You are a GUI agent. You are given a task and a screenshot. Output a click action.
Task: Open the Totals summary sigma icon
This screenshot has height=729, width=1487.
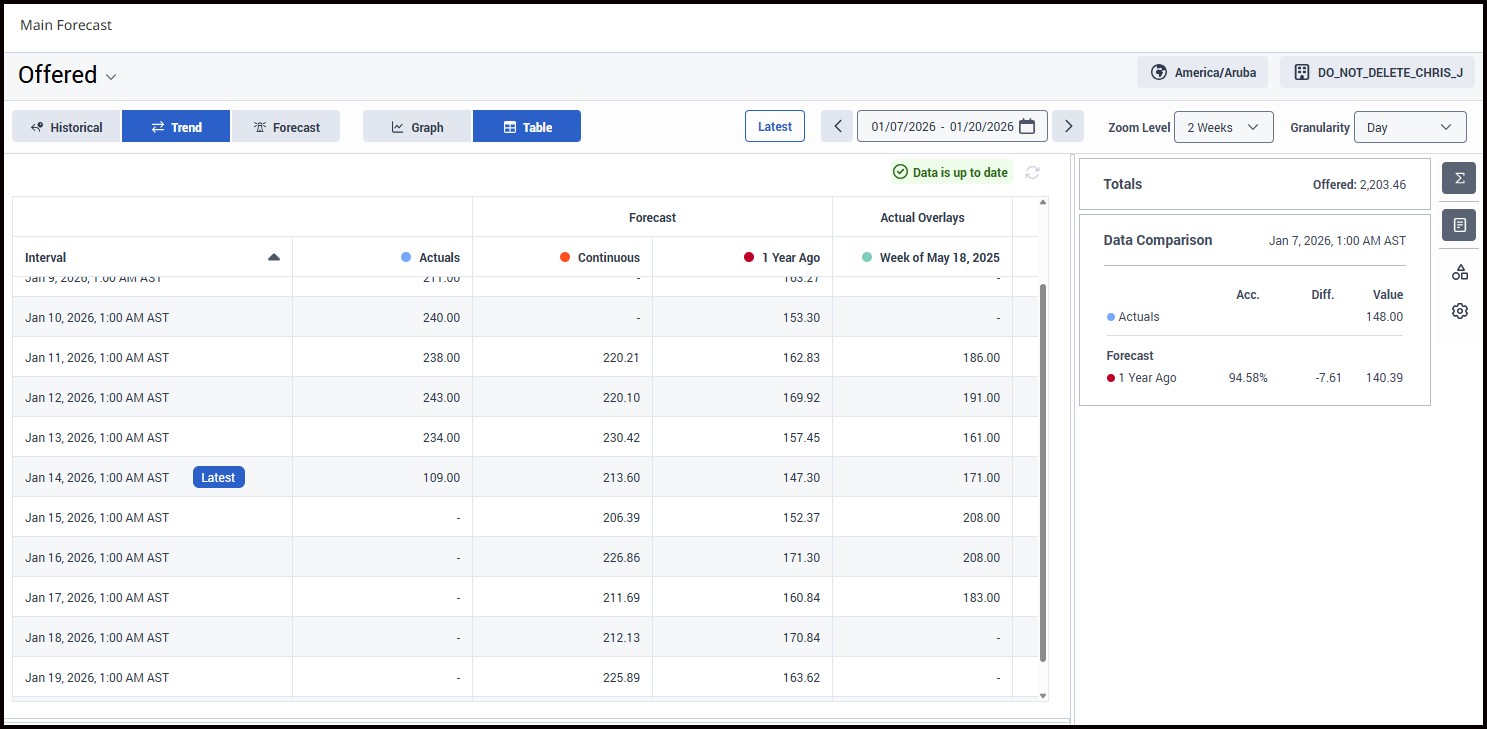1459,178
